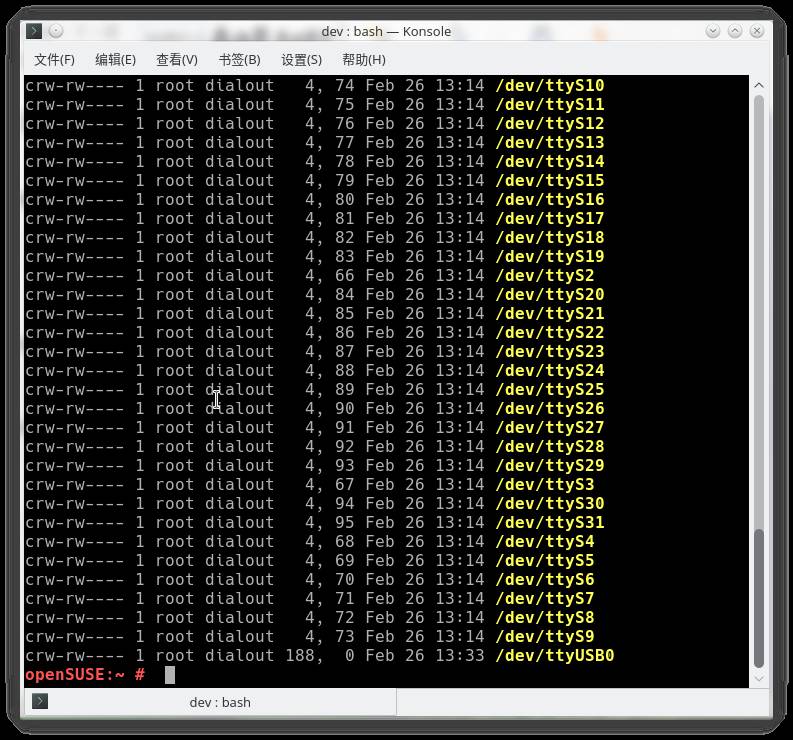Click the /dev/ttyUSB0 entry

(x=555, y=656)
